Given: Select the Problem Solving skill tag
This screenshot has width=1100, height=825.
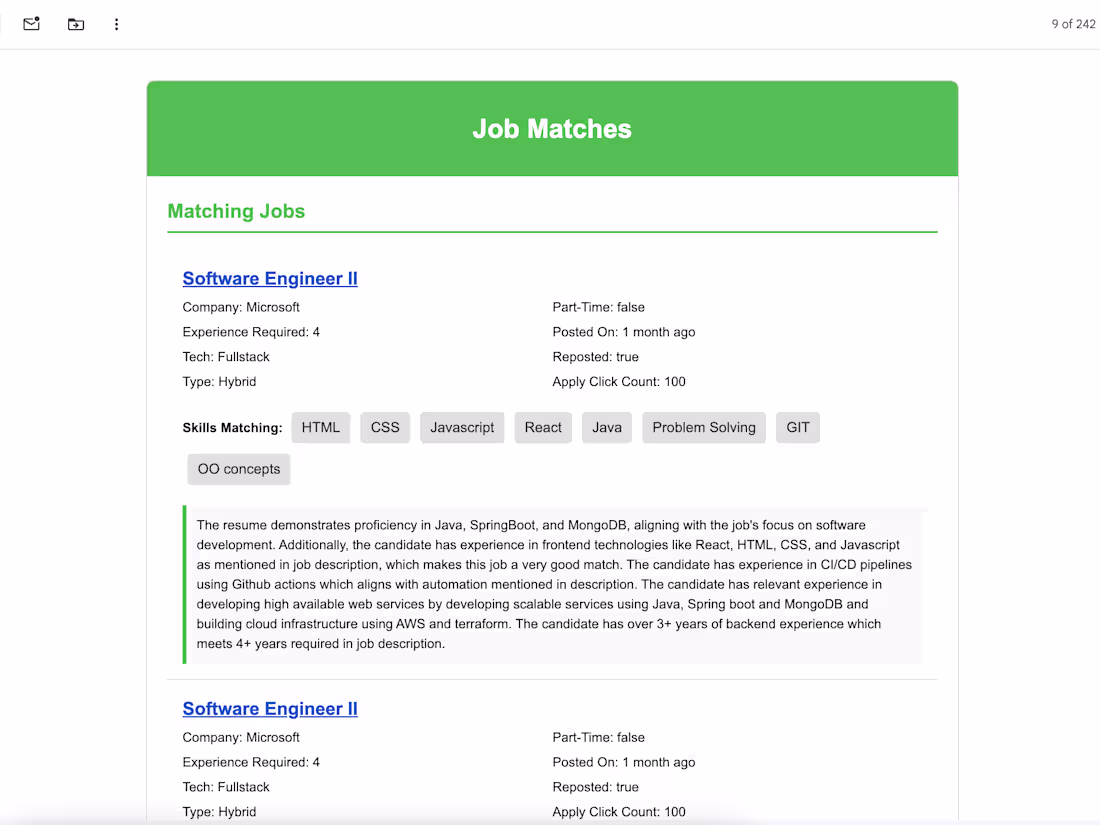Looking at the screenshot, I should pyautogui.click(x=704, y=427).
